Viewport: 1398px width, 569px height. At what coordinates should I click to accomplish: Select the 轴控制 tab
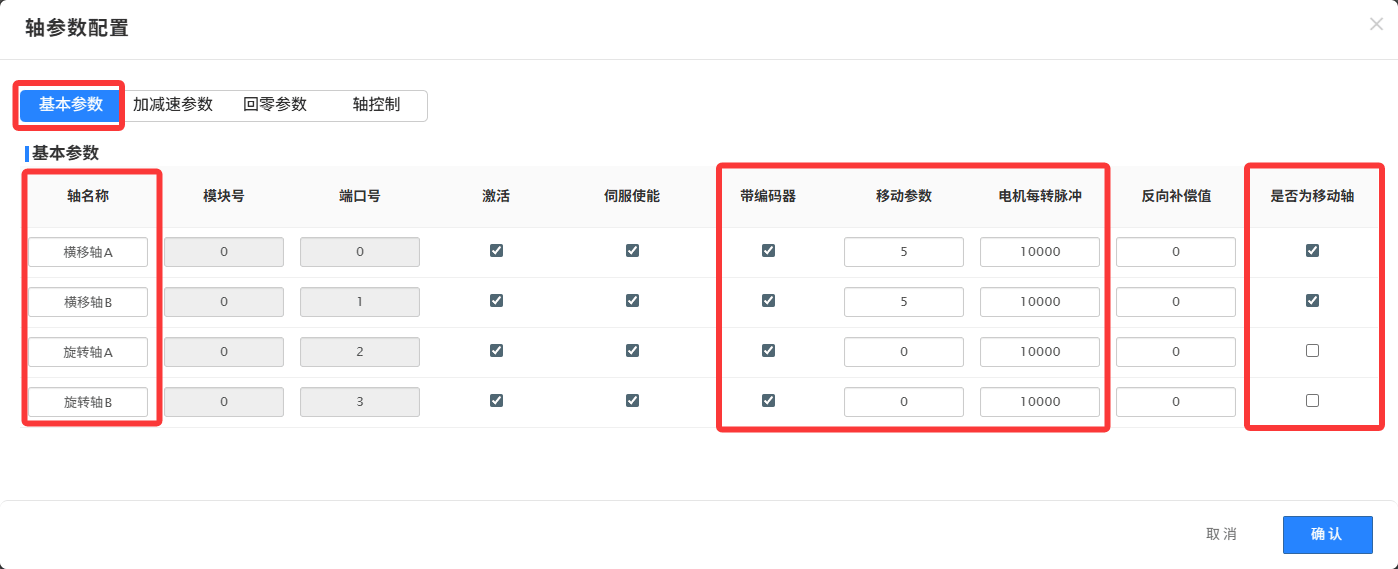(x=376, y=105)
